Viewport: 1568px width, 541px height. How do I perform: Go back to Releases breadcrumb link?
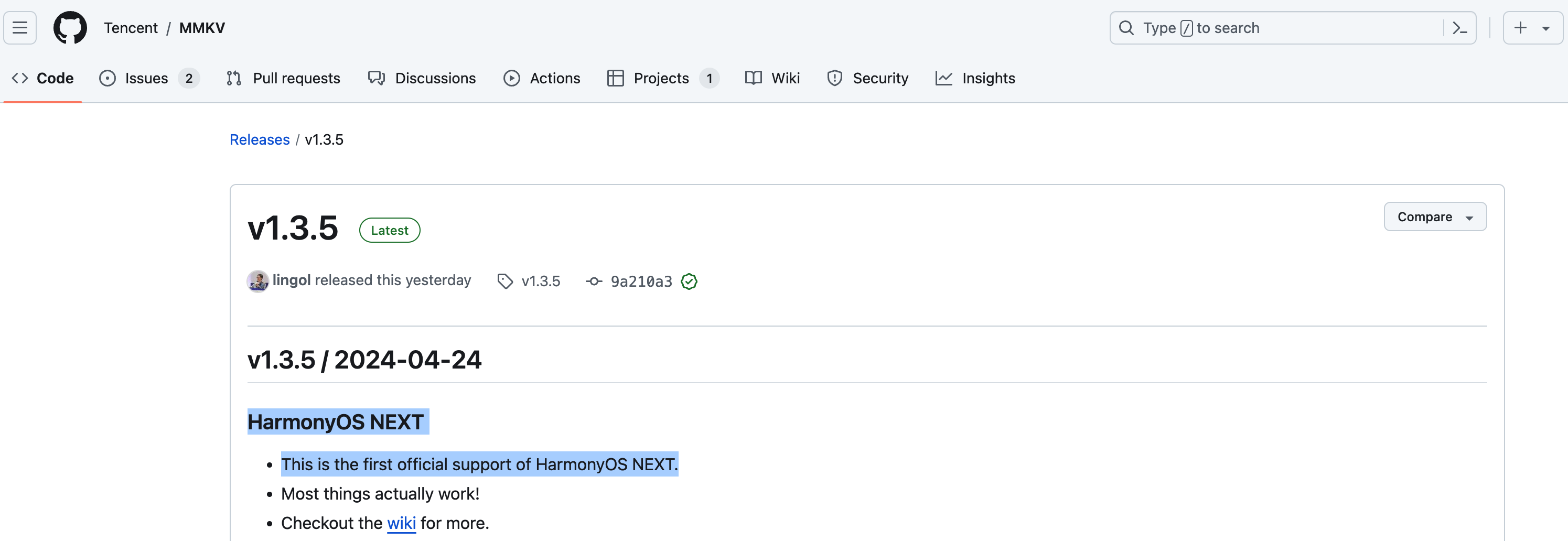259,140
